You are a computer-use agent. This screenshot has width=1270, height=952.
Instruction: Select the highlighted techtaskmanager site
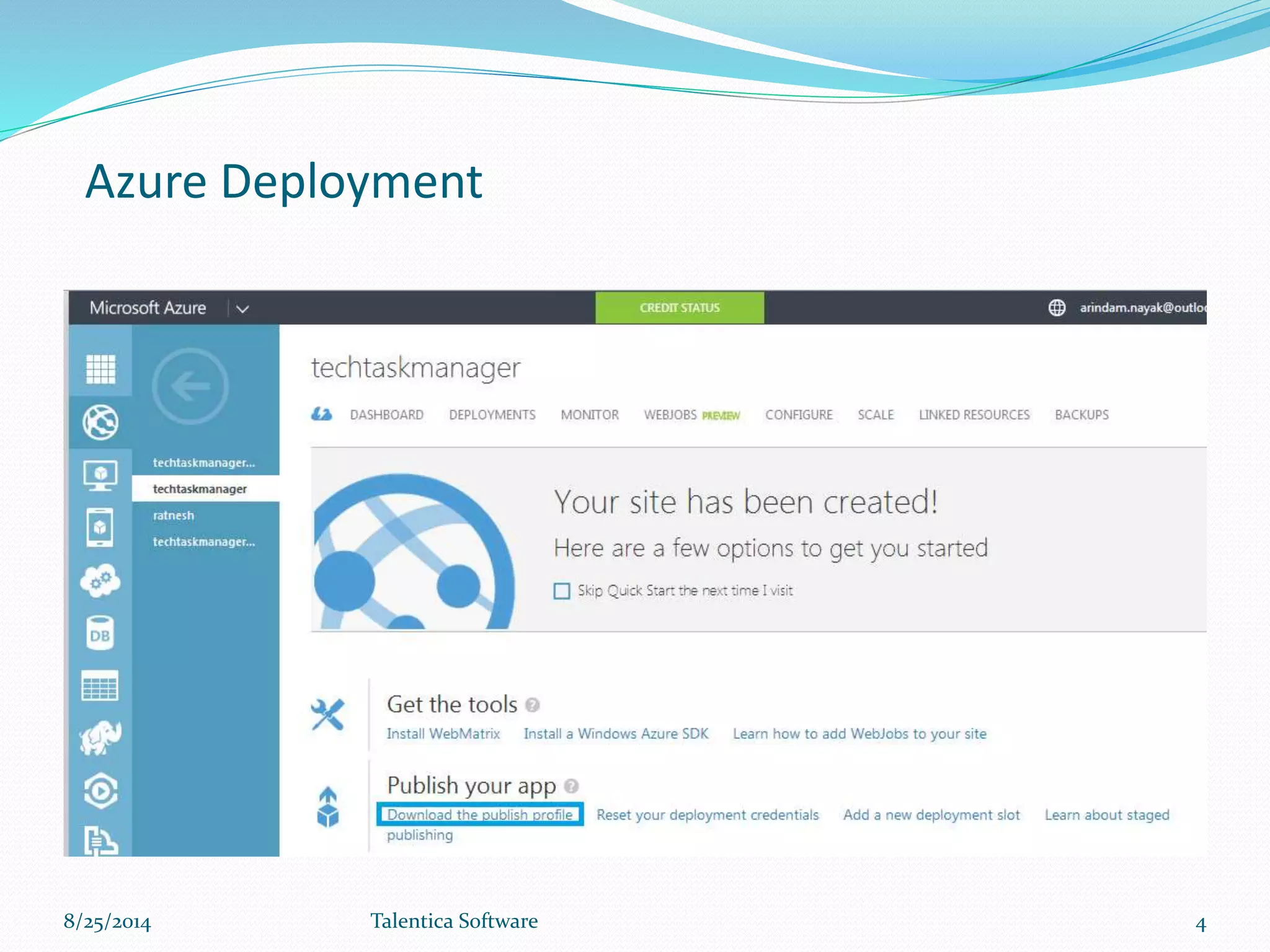point(205,489)
